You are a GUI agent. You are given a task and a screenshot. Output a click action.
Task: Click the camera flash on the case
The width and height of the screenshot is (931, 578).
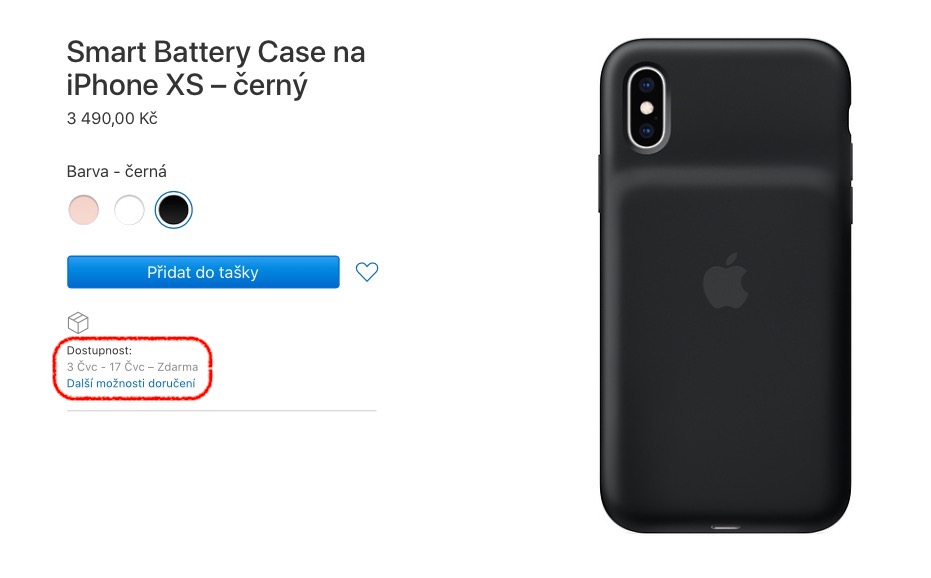[647, 108]
